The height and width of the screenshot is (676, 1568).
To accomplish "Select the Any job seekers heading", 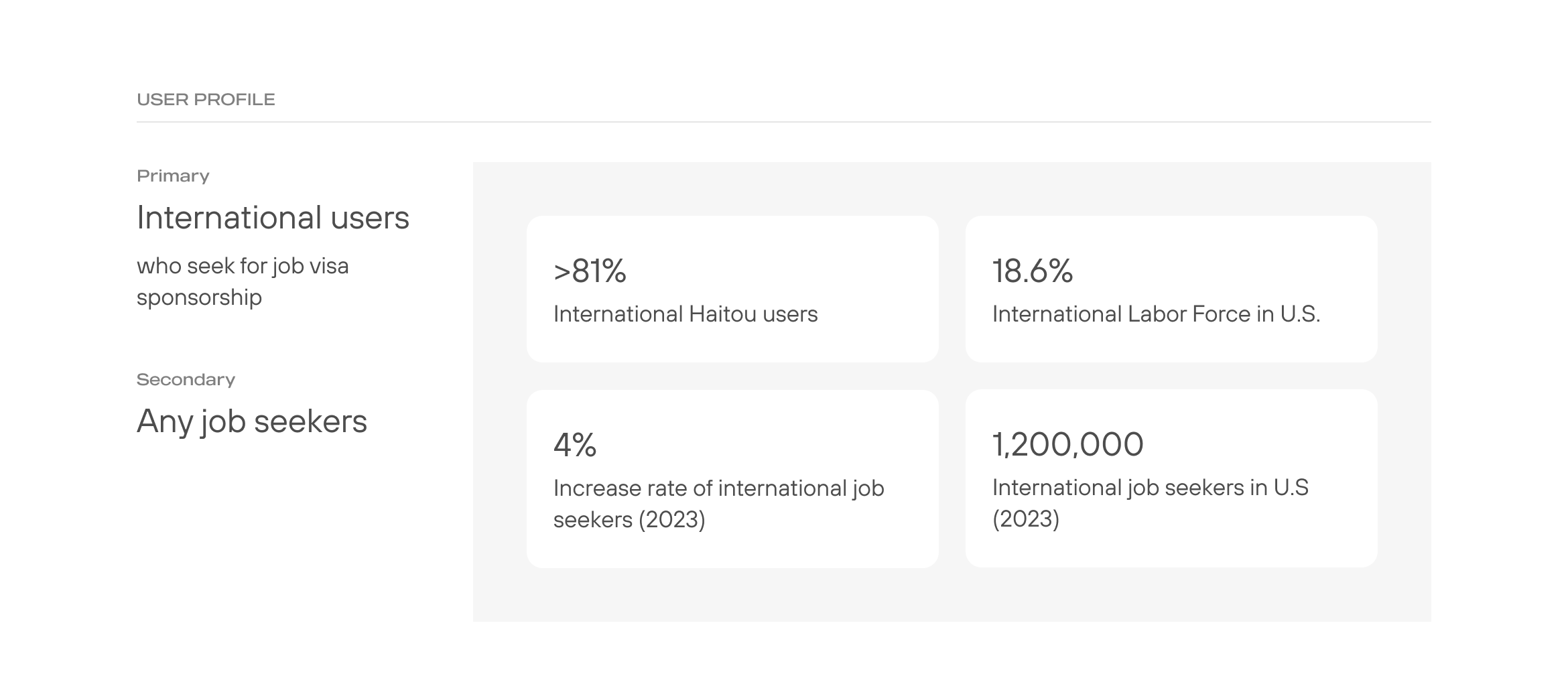I will pos(252,421).
